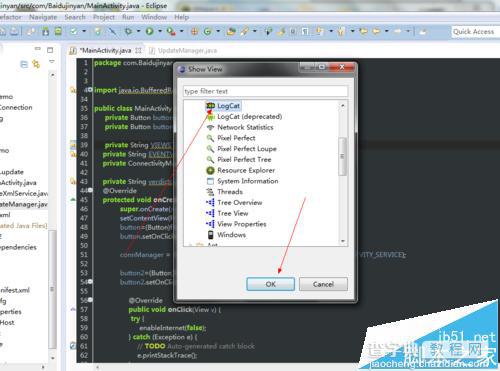500x371 pixels.
Task: Open the Project menu
Action: point(104,17)
